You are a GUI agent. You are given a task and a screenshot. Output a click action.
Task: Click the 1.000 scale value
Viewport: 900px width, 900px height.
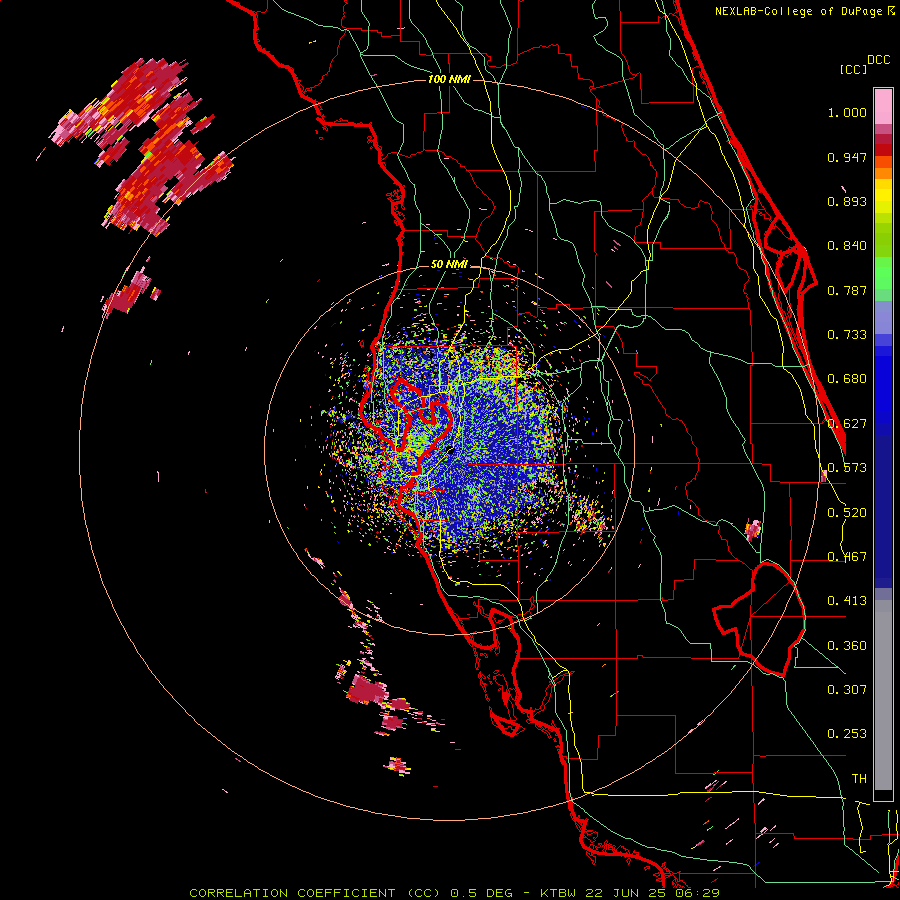(847, 112)
